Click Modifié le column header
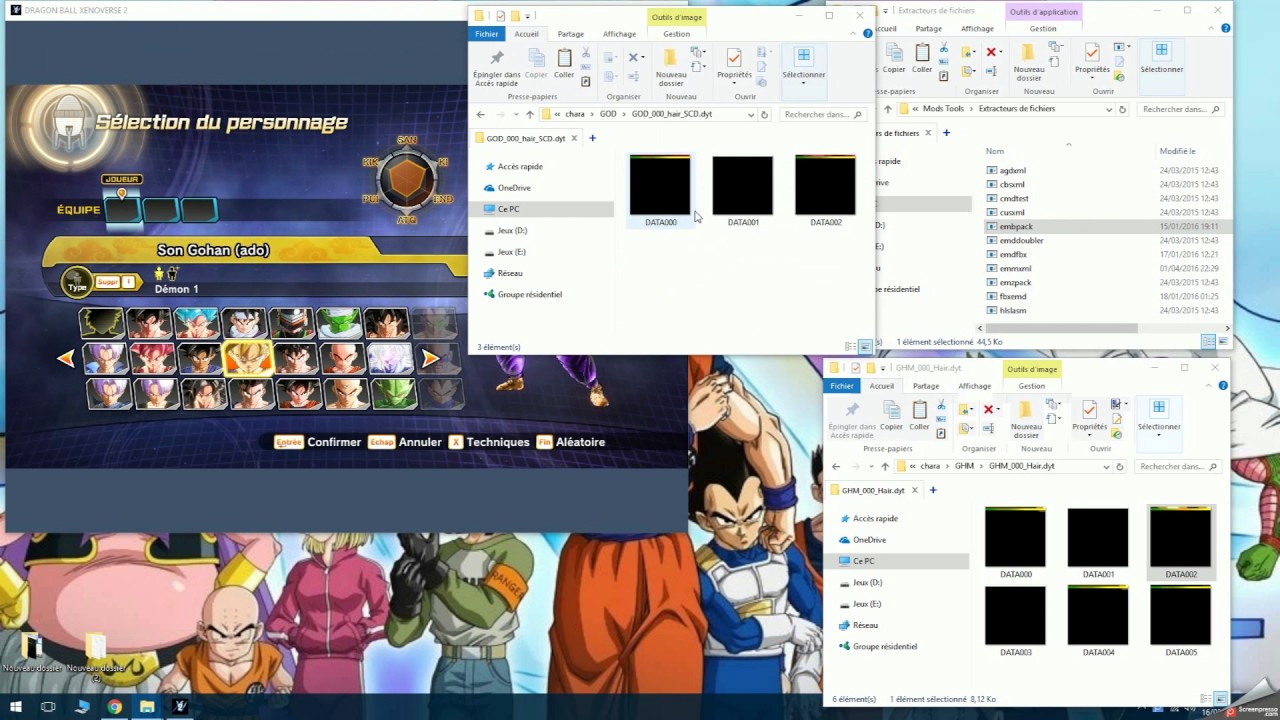 1178,151
